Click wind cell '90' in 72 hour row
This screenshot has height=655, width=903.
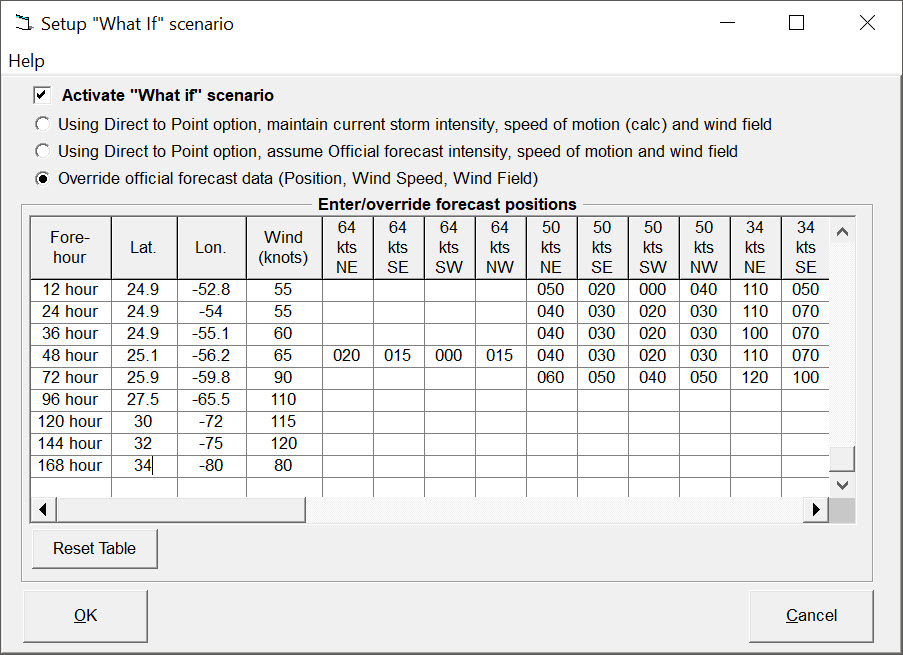284,377
